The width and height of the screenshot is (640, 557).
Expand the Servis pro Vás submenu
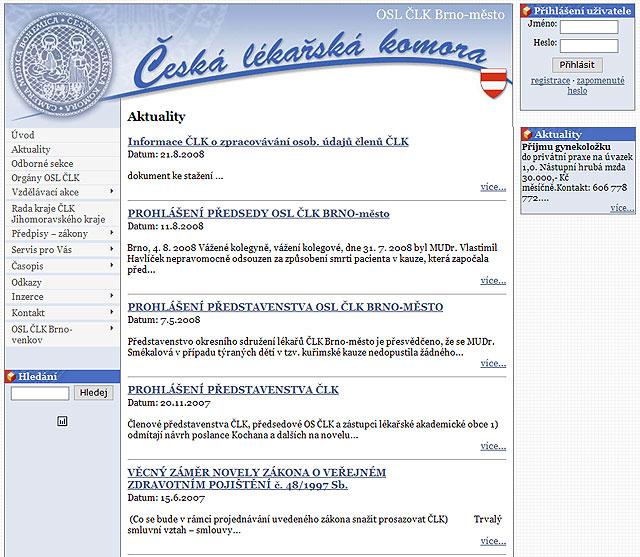112,249
